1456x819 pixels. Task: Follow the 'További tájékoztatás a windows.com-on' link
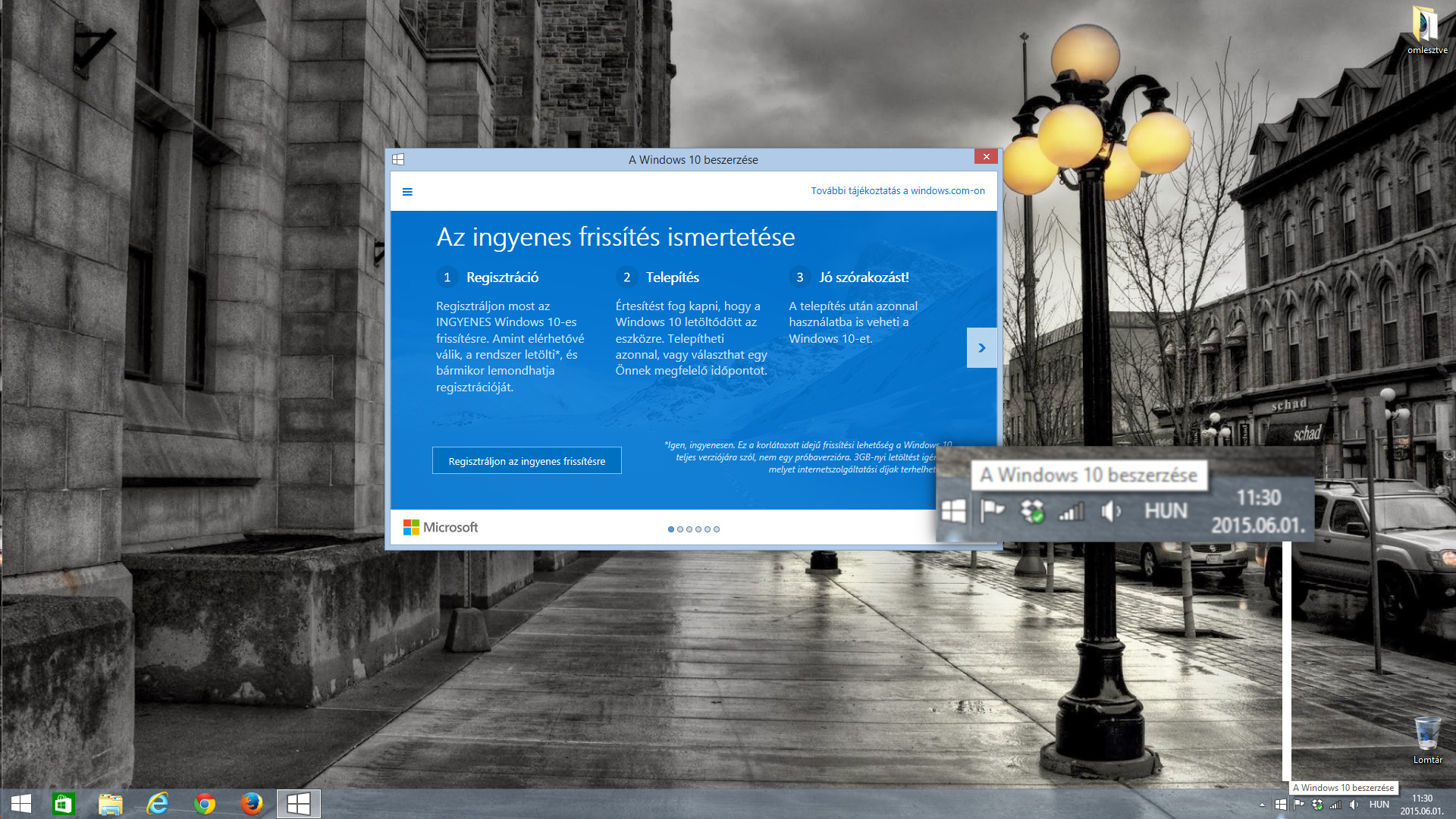click(898, 191)
